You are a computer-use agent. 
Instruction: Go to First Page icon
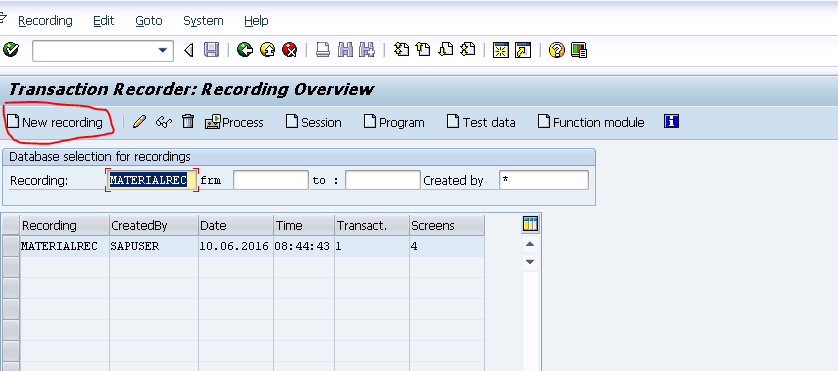tap(401, 50)
